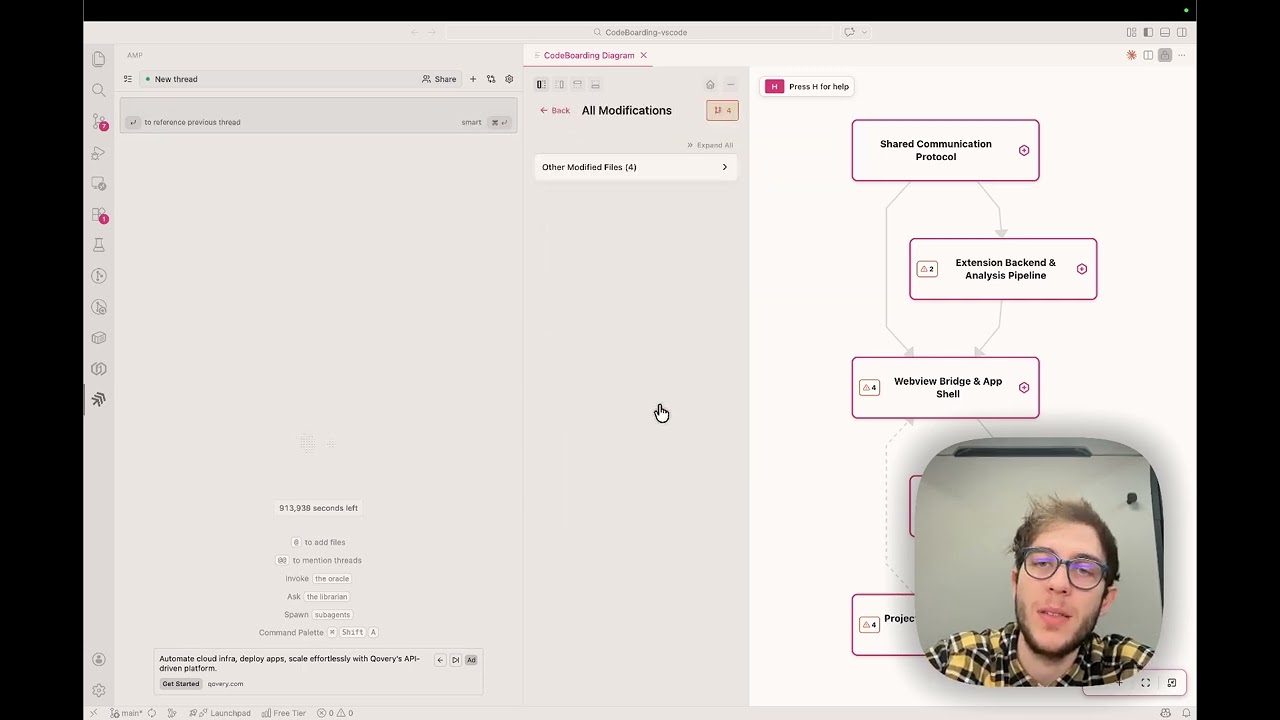Click the 4 changes badge on Webview Bridge
Viewport: 1280px width, 720px height.
coord(869,388)
